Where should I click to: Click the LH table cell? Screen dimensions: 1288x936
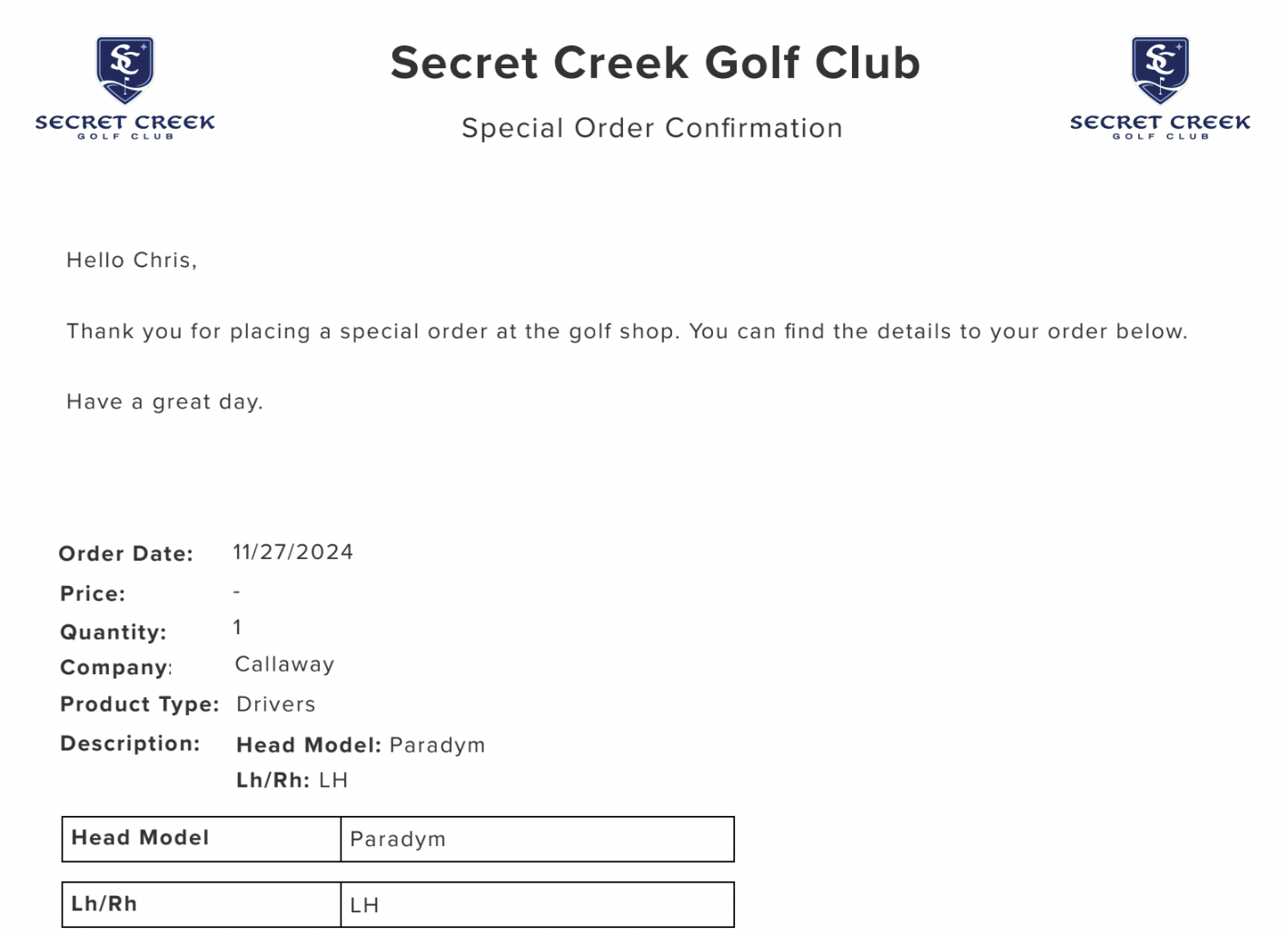[x=537, y=904]
